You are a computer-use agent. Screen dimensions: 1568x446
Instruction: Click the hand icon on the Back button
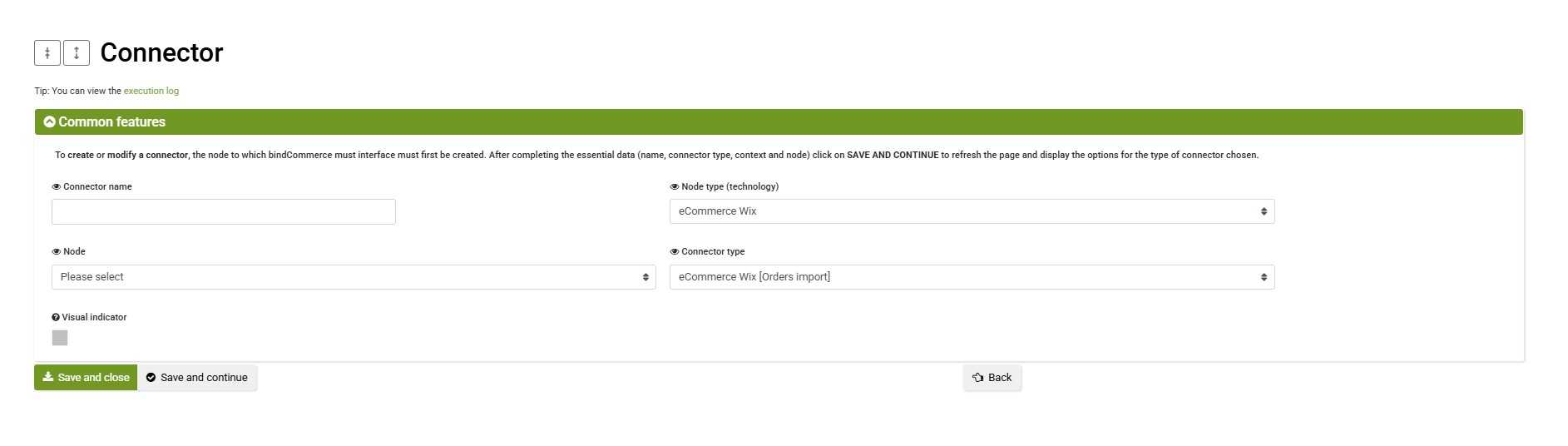(x=978, y=378)
